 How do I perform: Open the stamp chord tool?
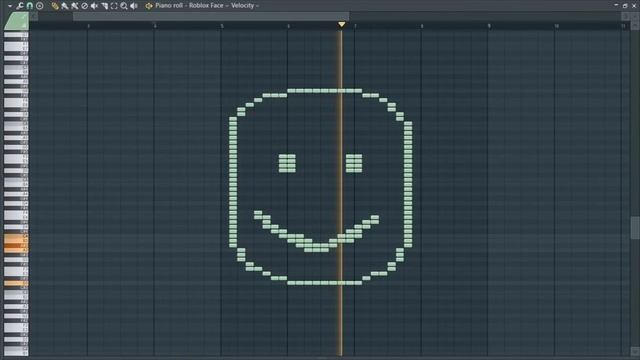click(40, 6)
